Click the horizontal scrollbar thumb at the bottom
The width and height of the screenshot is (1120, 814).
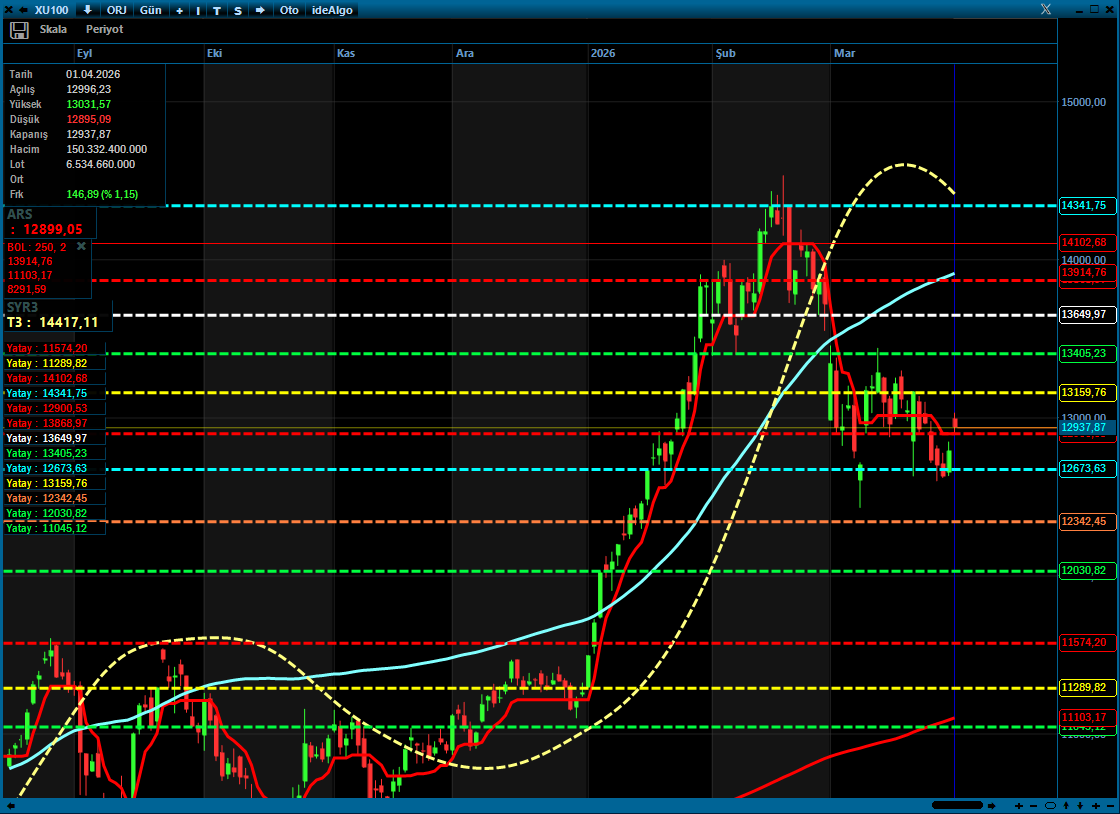pos(958,806)
